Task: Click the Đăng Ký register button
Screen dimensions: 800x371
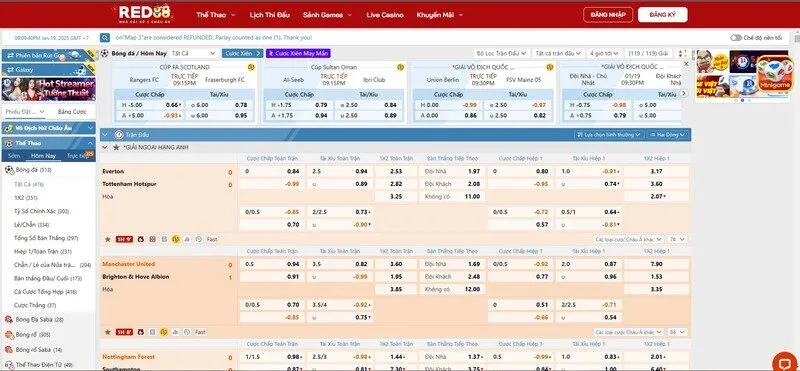Action: 662,15
